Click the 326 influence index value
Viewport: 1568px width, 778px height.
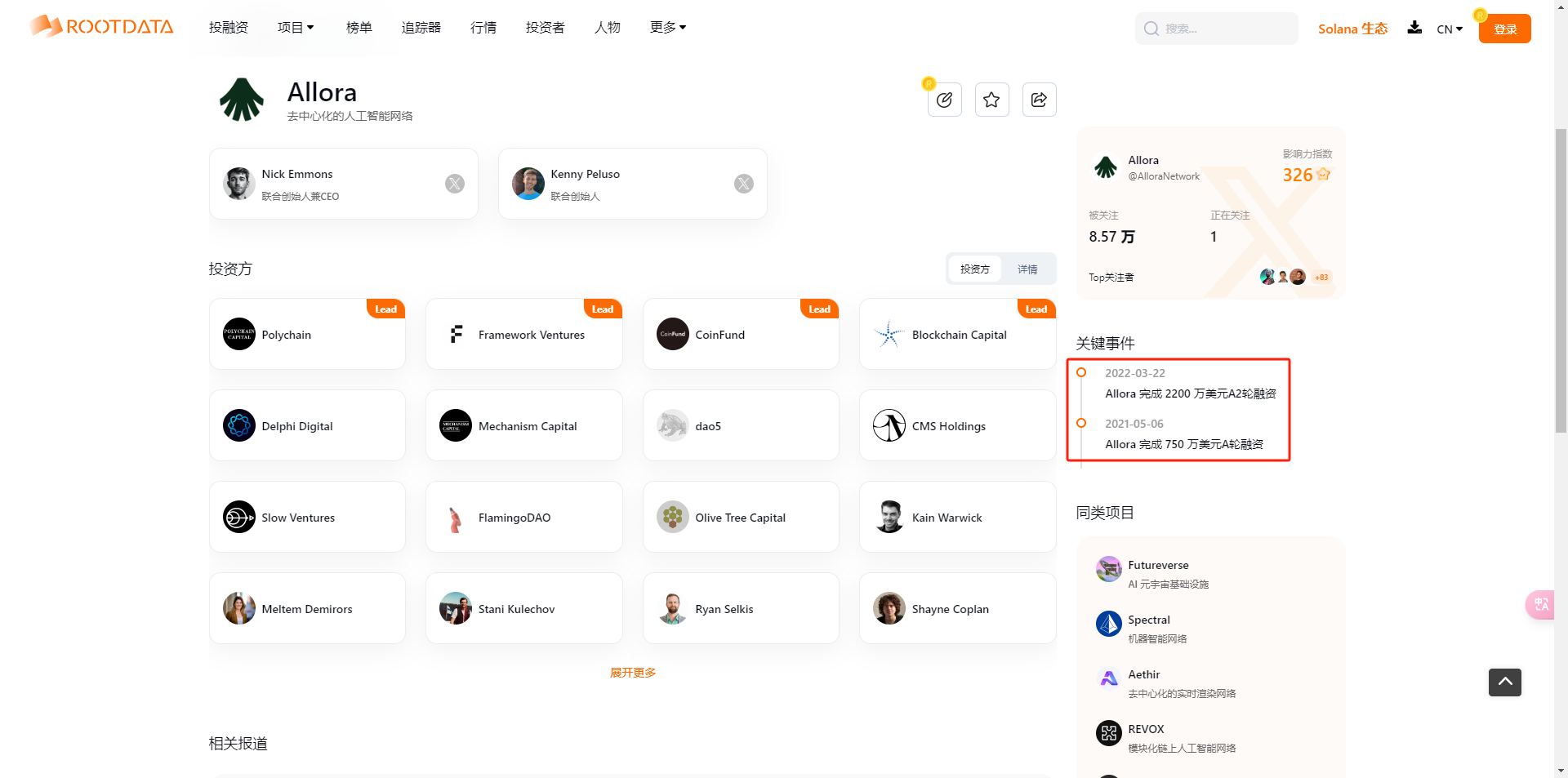1297,175
